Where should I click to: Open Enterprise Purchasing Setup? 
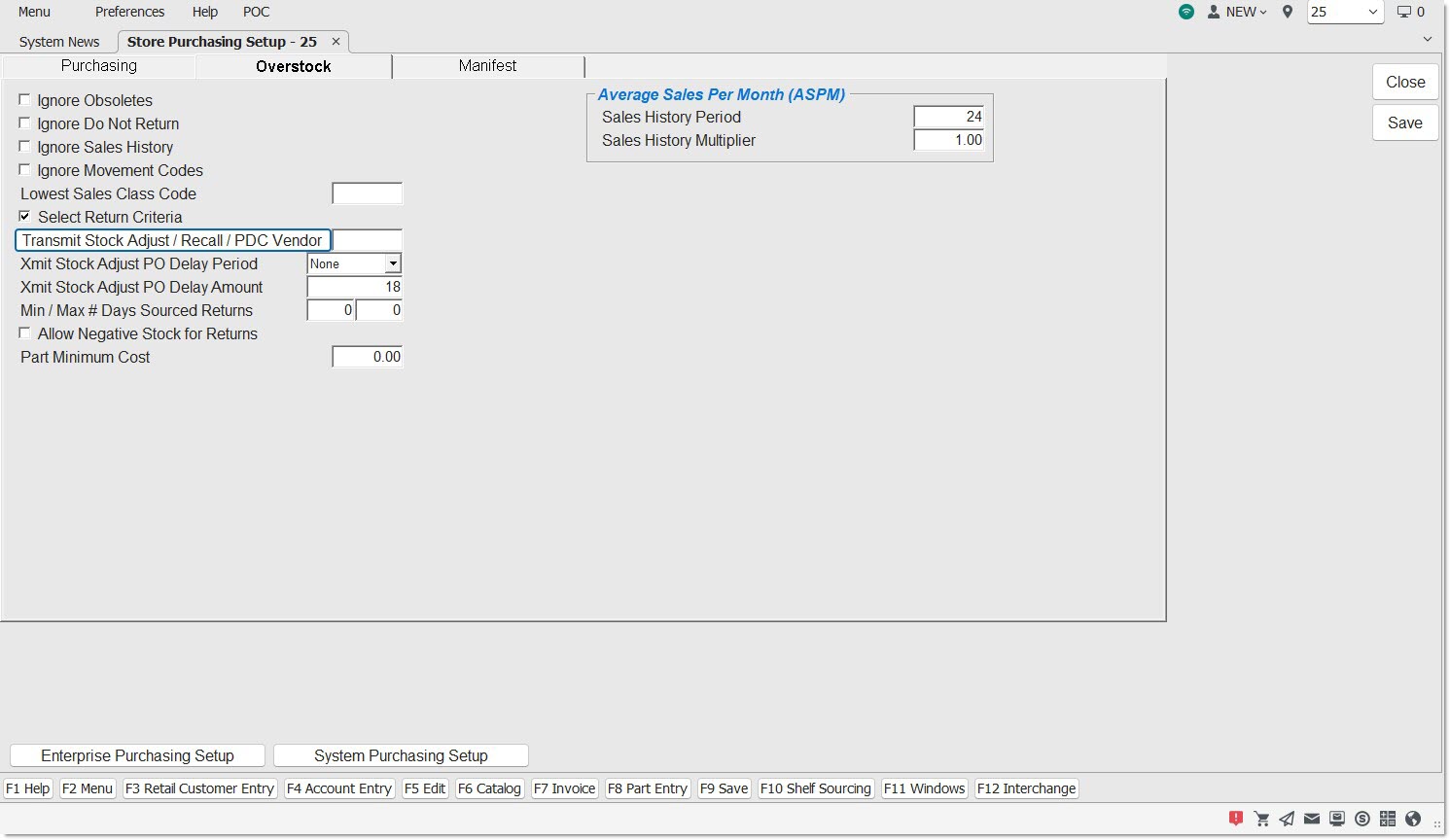pos(137,755)
